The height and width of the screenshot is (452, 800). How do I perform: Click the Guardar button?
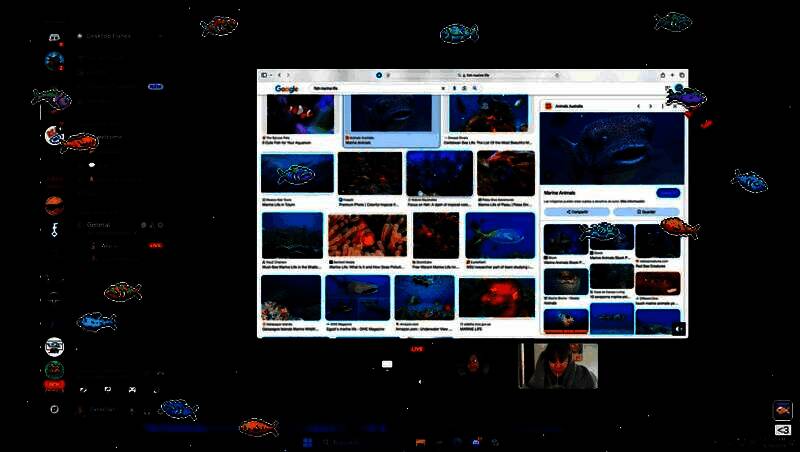645,212
